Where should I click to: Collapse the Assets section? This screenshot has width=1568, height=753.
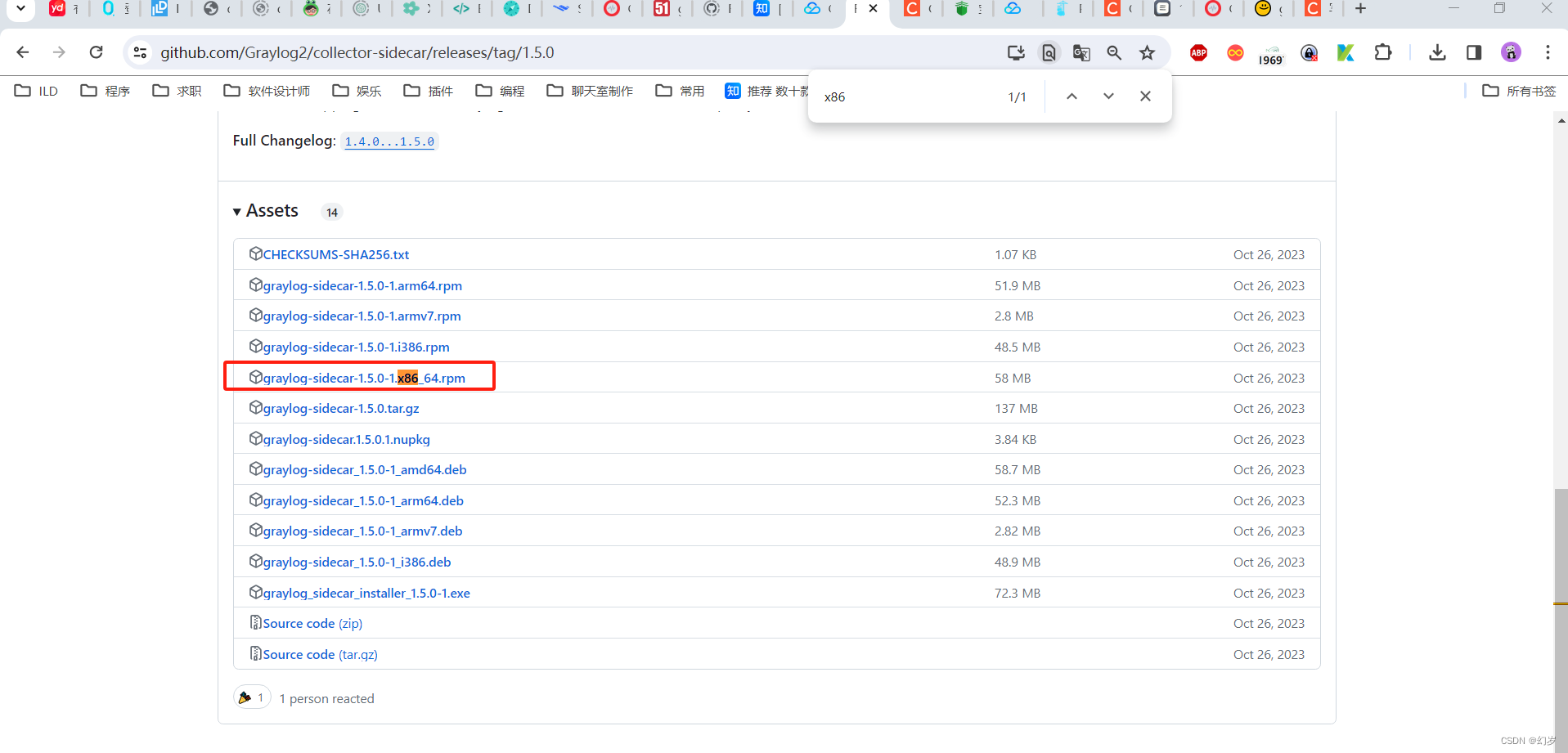237,210
